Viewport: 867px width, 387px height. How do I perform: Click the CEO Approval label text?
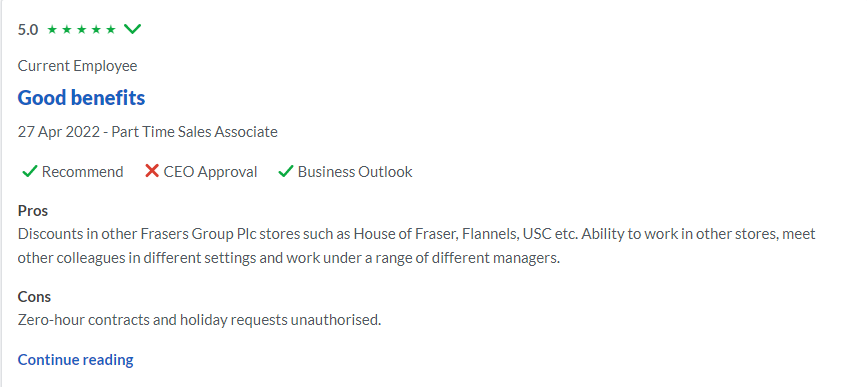tap(211, 172)
